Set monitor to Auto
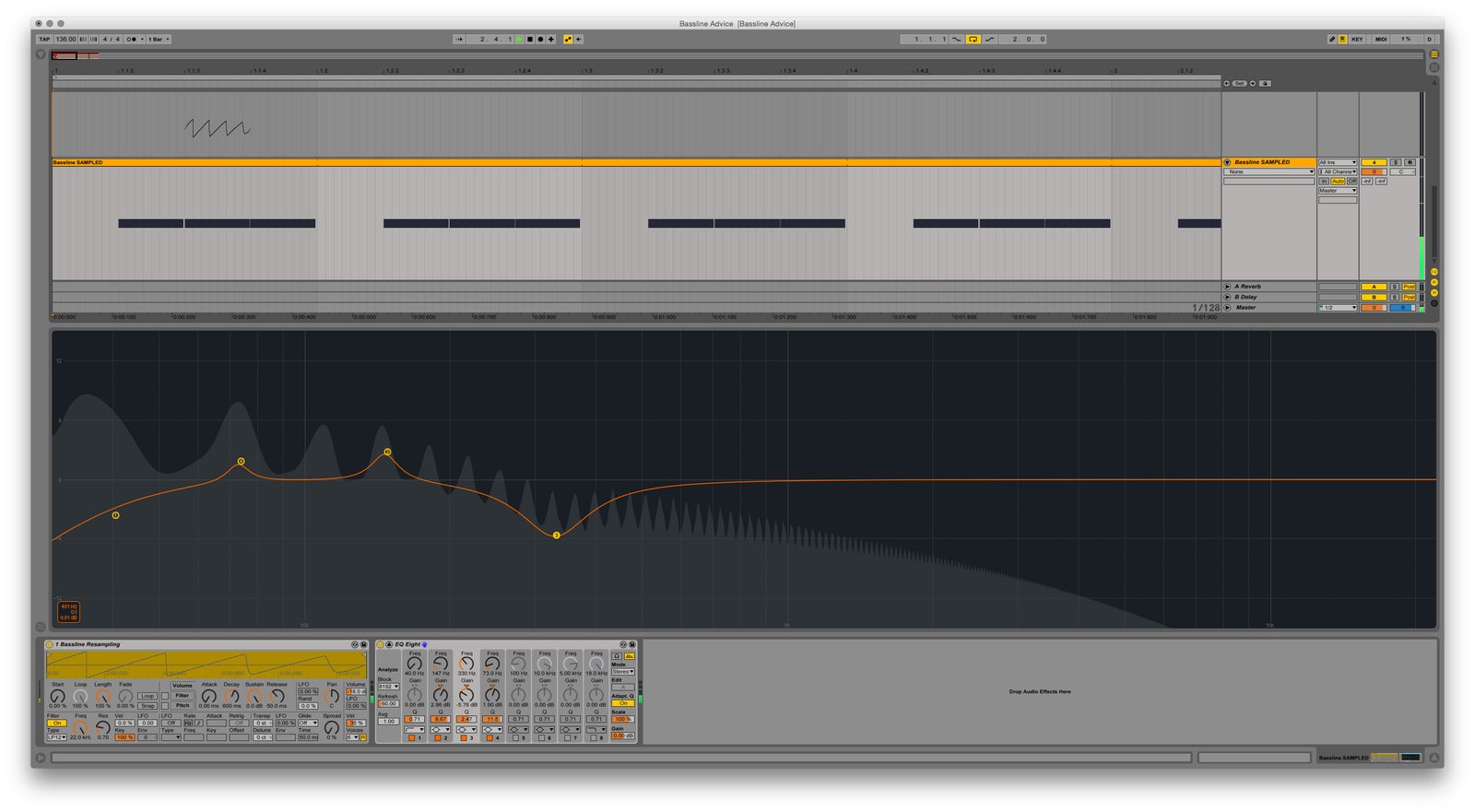This screenshot has width=1475, height=812. pos(1338,181)
